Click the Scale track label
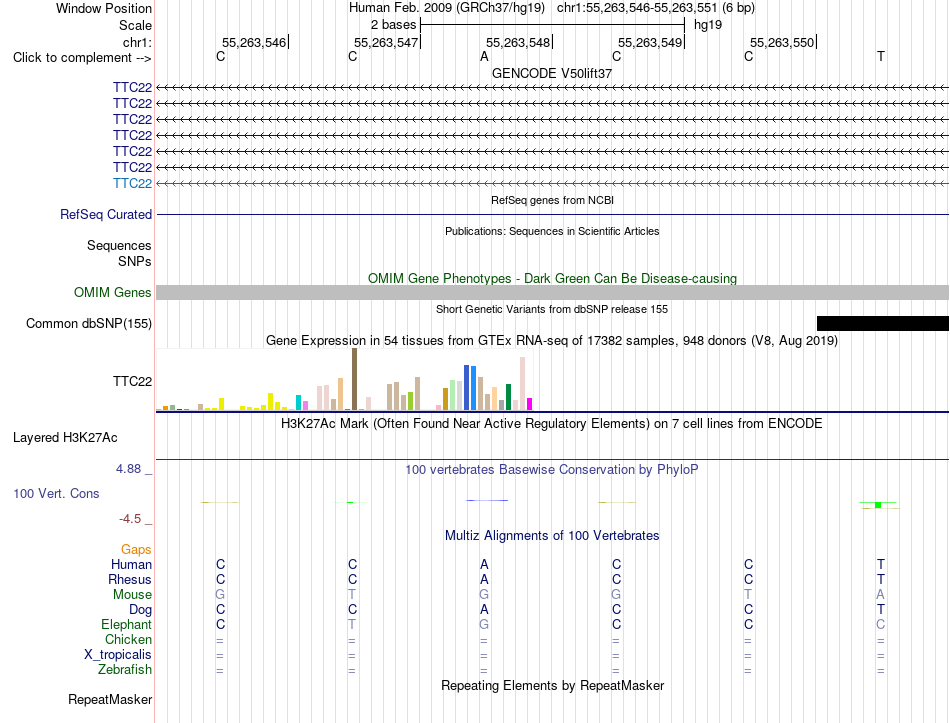Image resolution: width=950 pixels, height=723 pixels. 135,25
